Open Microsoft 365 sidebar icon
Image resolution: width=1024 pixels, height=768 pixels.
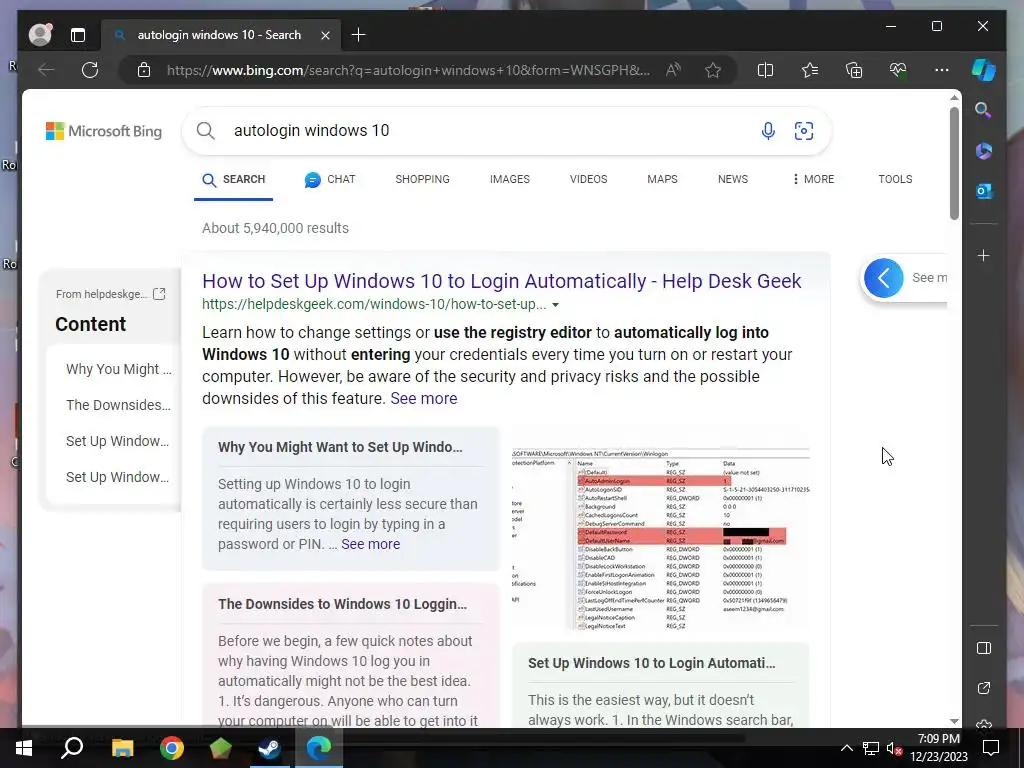pyautogui.click(x=984, y=151)
